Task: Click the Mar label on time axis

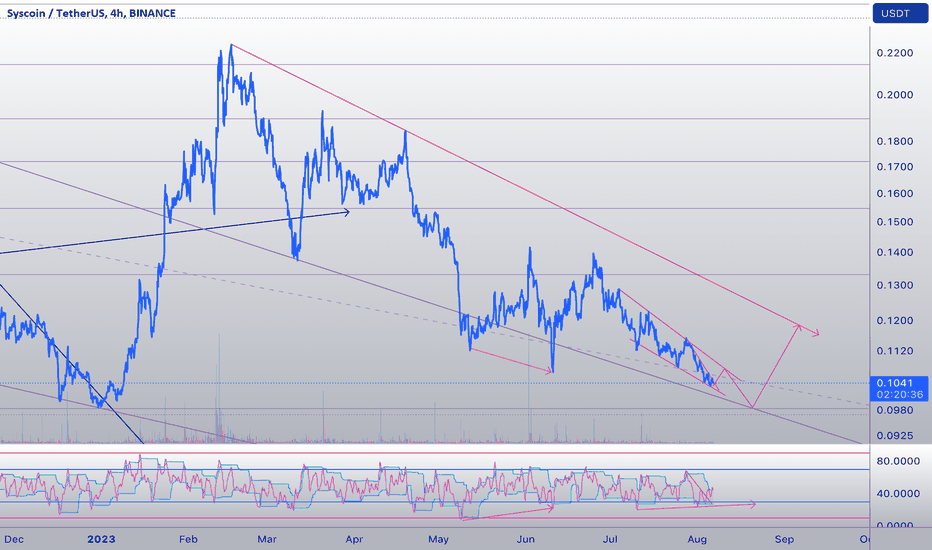Action: [x=267, y=539]
